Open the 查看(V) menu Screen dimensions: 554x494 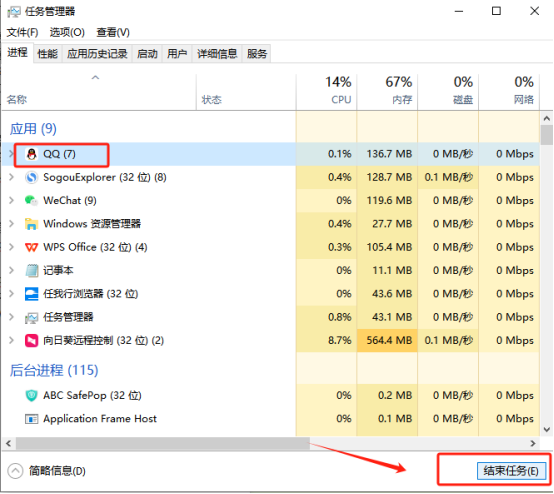tap(113, 33)
